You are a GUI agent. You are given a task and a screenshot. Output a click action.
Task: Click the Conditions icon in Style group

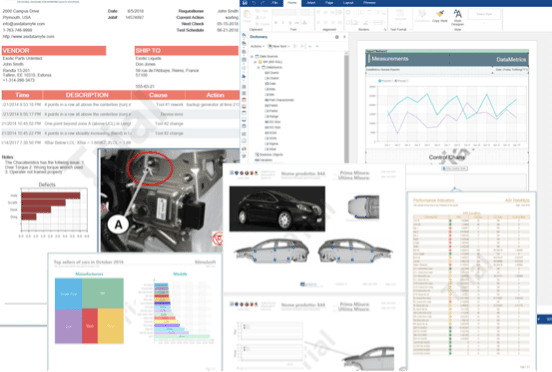[x=421, y=16]
